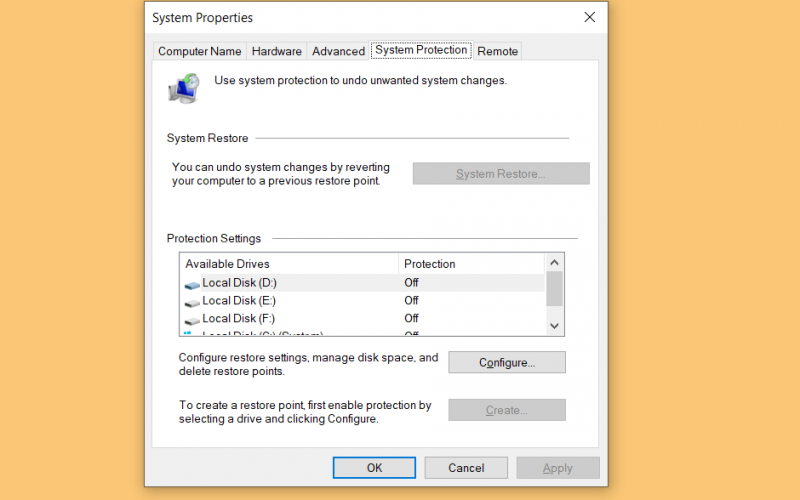Click the Off status for Local Disk (D:)

411,283
